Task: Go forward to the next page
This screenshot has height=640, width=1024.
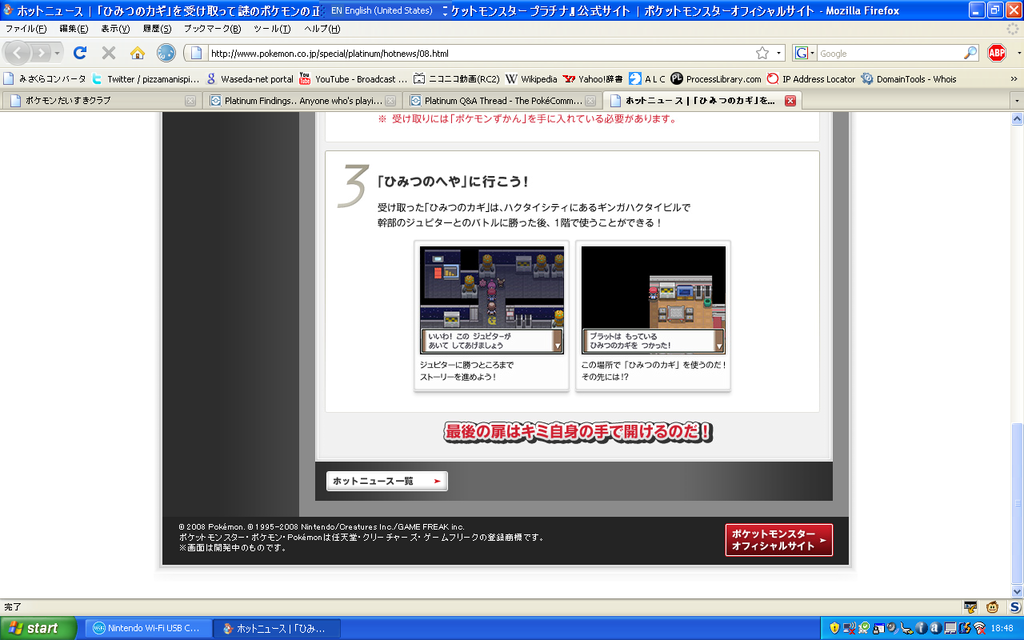Action: coord(41,53)
